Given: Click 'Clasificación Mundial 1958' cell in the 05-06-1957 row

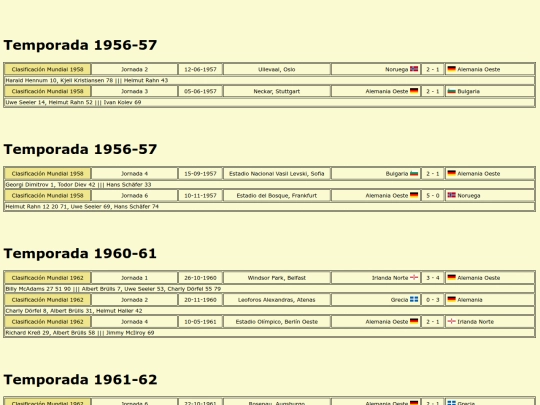Looking at the screenshot, I should point(48,91).
